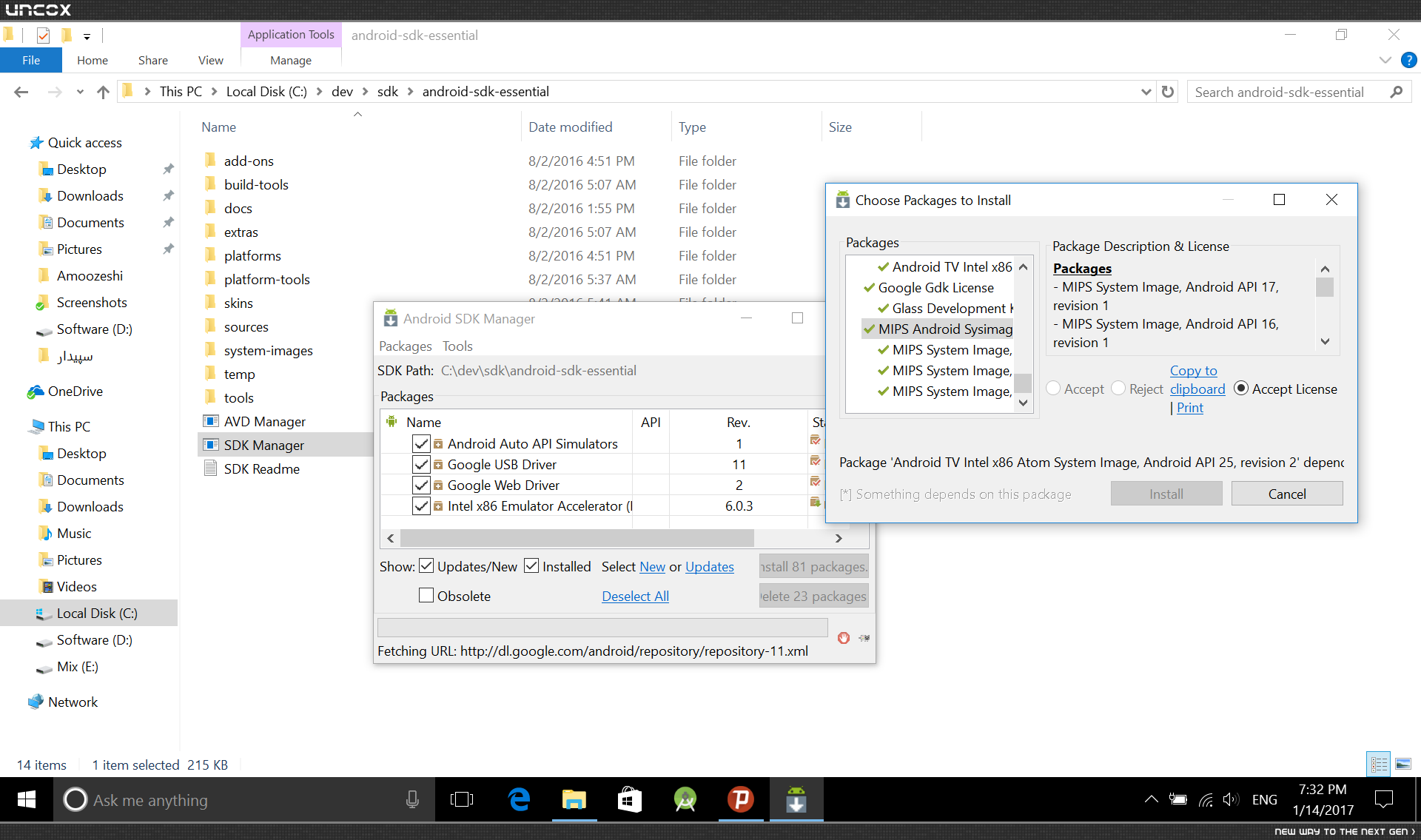Switch to the Home ribbon tab
The image size is (1421, 840).
tap(93, 61)
